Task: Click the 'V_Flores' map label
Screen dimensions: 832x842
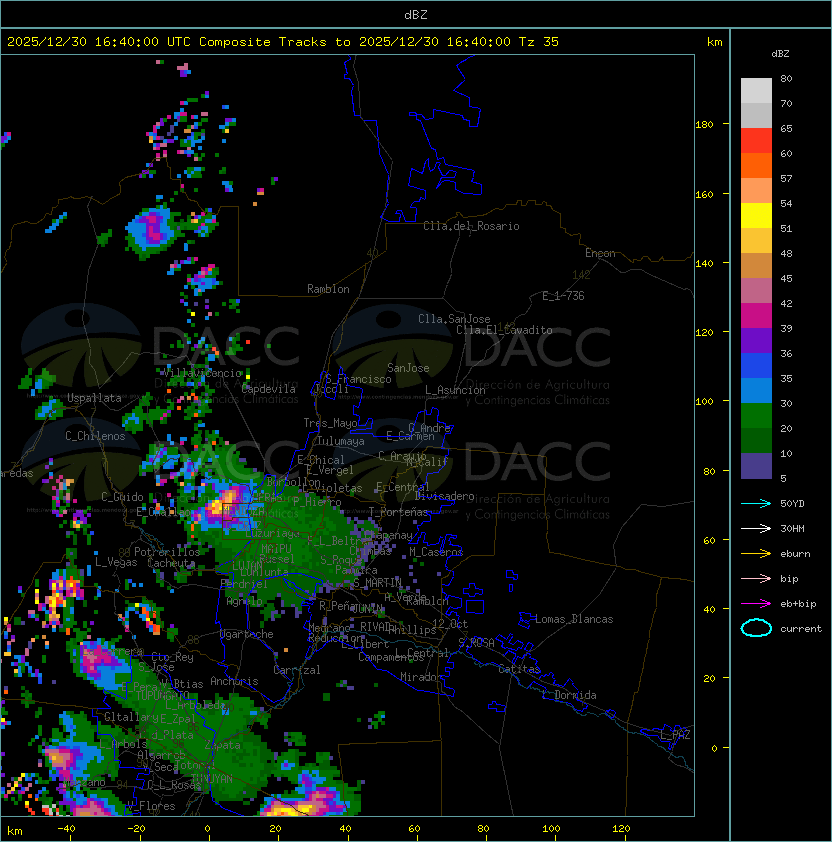Action: pos(151,806)
